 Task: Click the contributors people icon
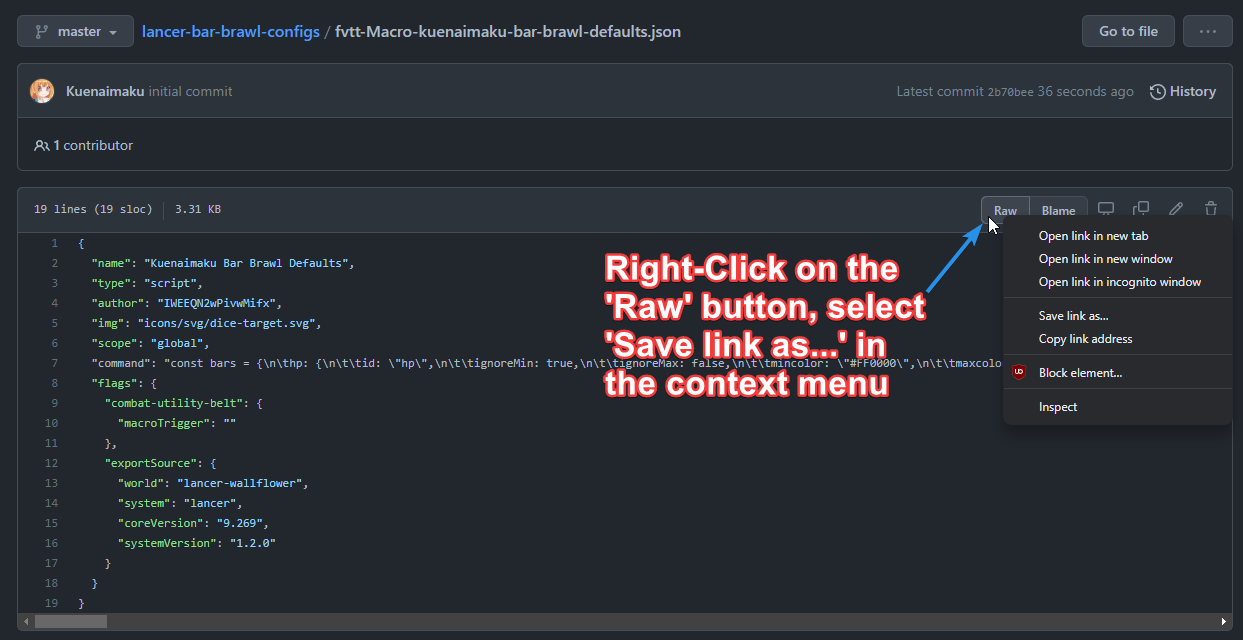tap(42, 145)
